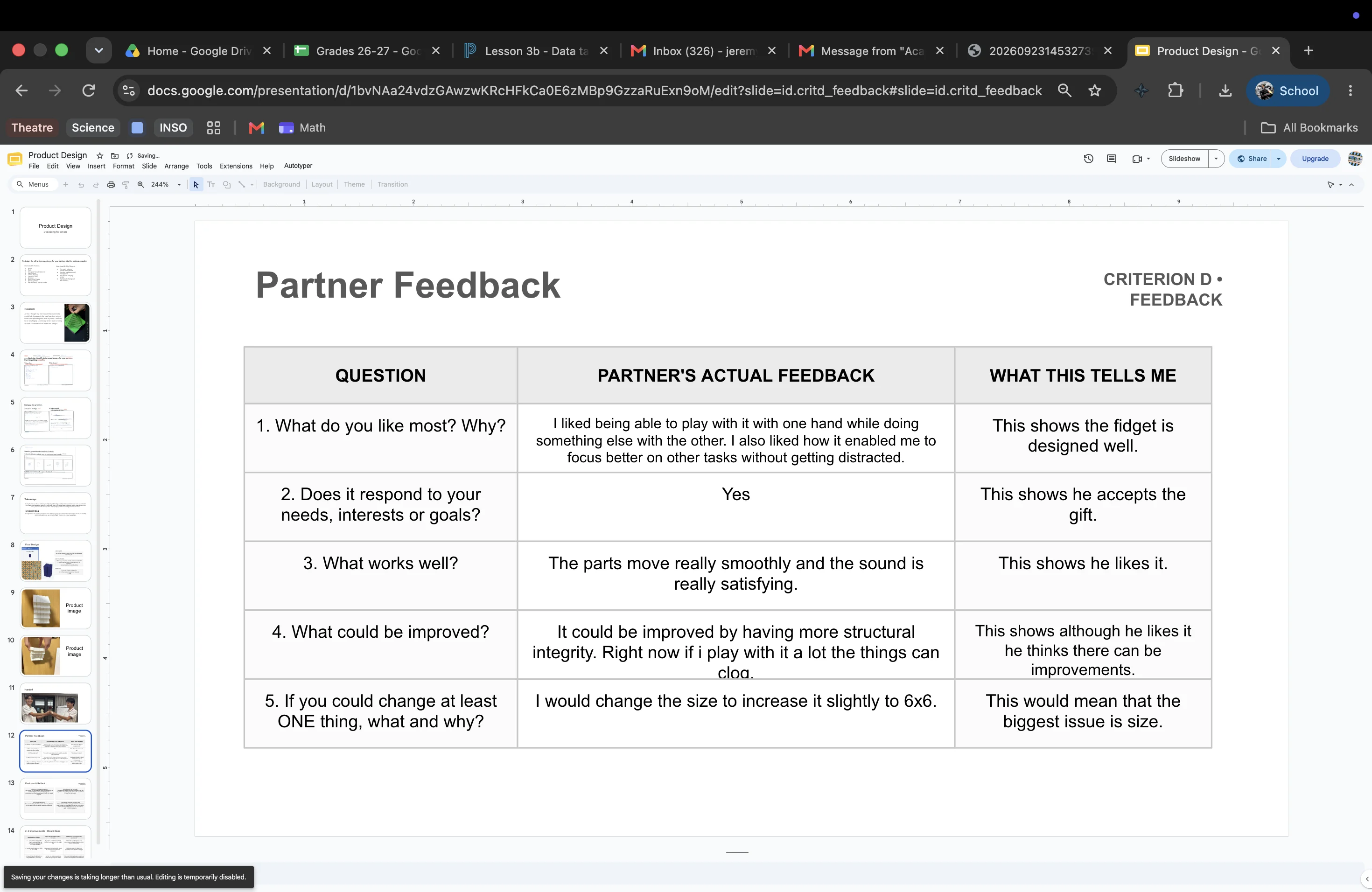Switch to the Grades 26-27 browser tab
This screenshot has width=1372, height=892.
367,51
